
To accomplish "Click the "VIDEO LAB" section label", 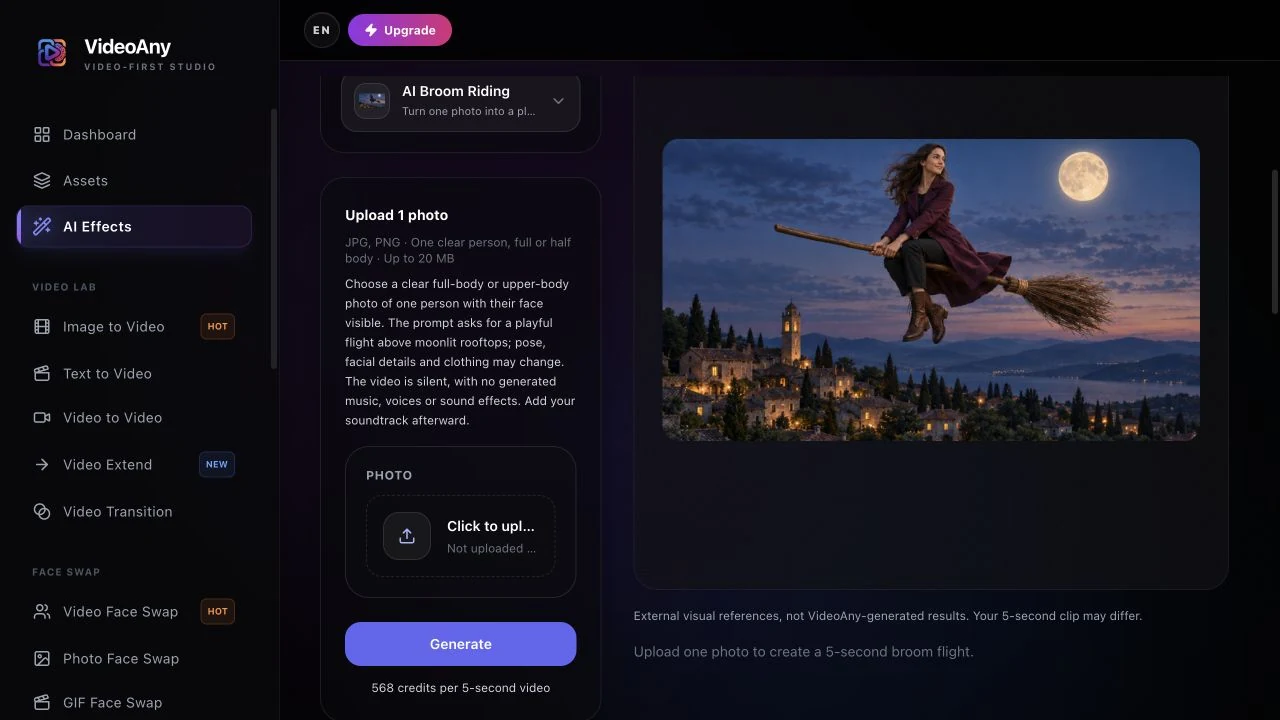I will coord(64,287).
